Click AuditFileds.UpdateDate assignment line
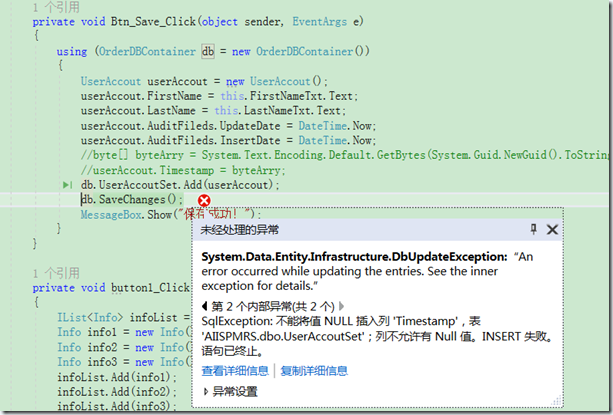This screenshot has height=415, width=613. (228, 126)
